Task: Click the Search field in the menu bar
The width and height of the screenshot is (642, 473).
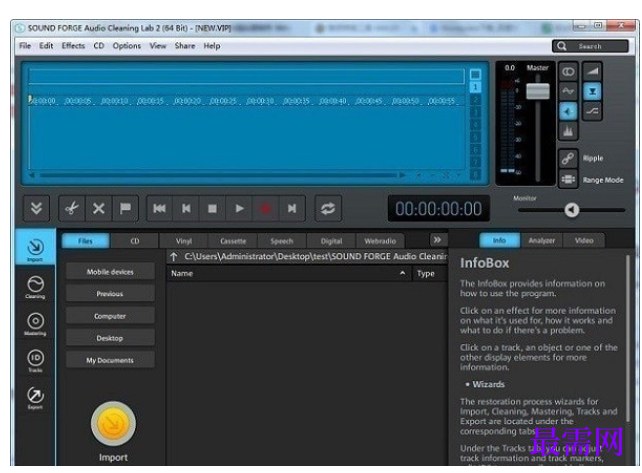Action: coord(590,46)
